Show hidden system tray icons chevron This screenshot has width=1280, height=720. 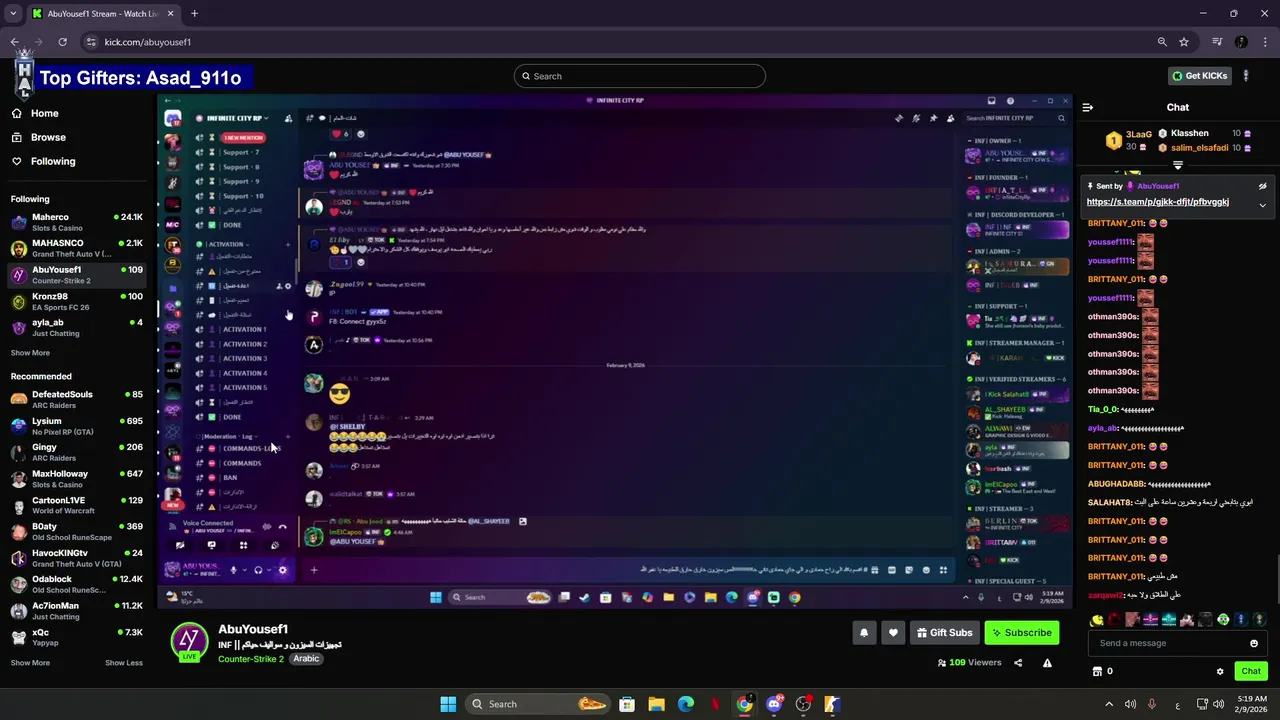point(1108,704)
